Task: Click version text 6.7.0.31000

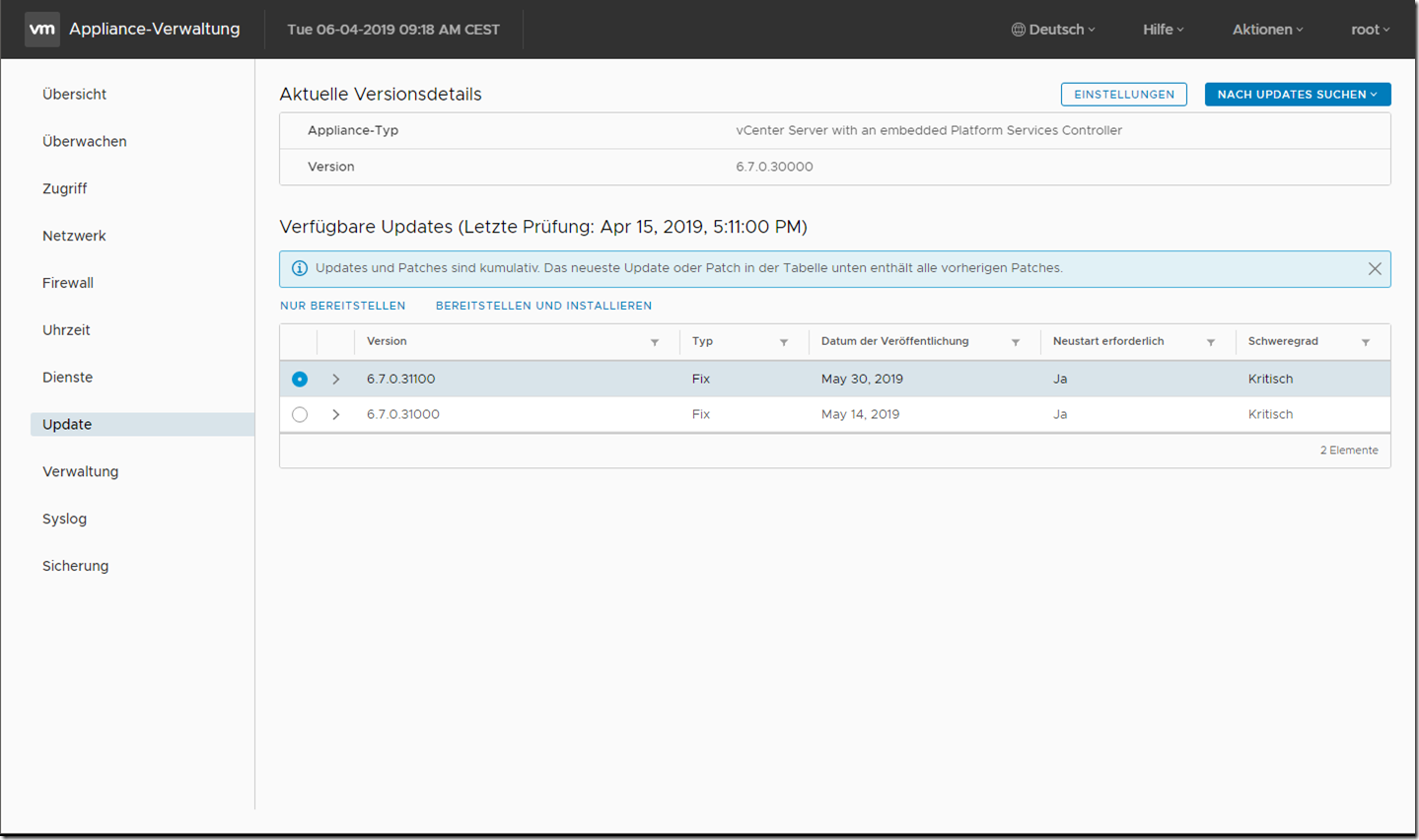Action: (x=403, y=414)
